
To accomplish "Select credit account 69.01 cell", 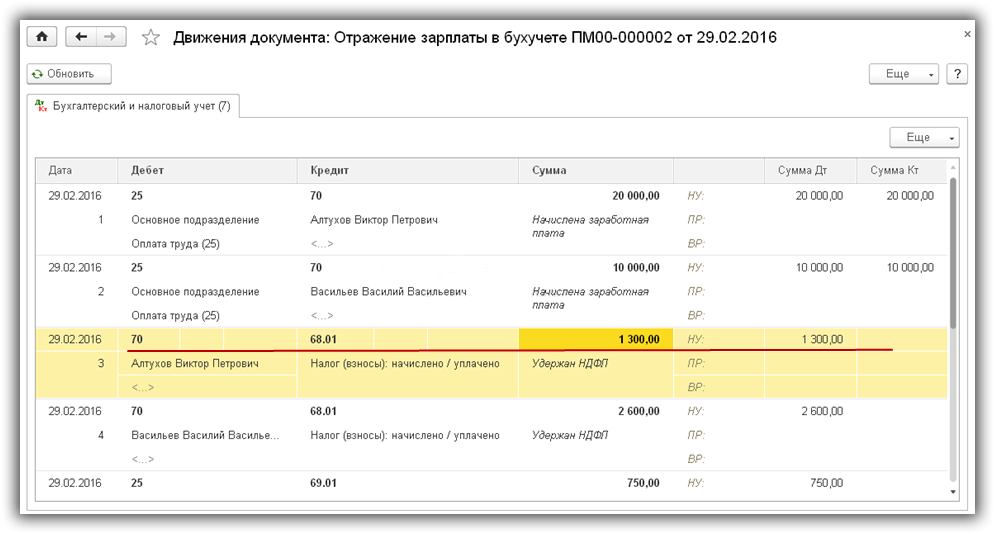I will pyautogui.click(x=323, y=483).
